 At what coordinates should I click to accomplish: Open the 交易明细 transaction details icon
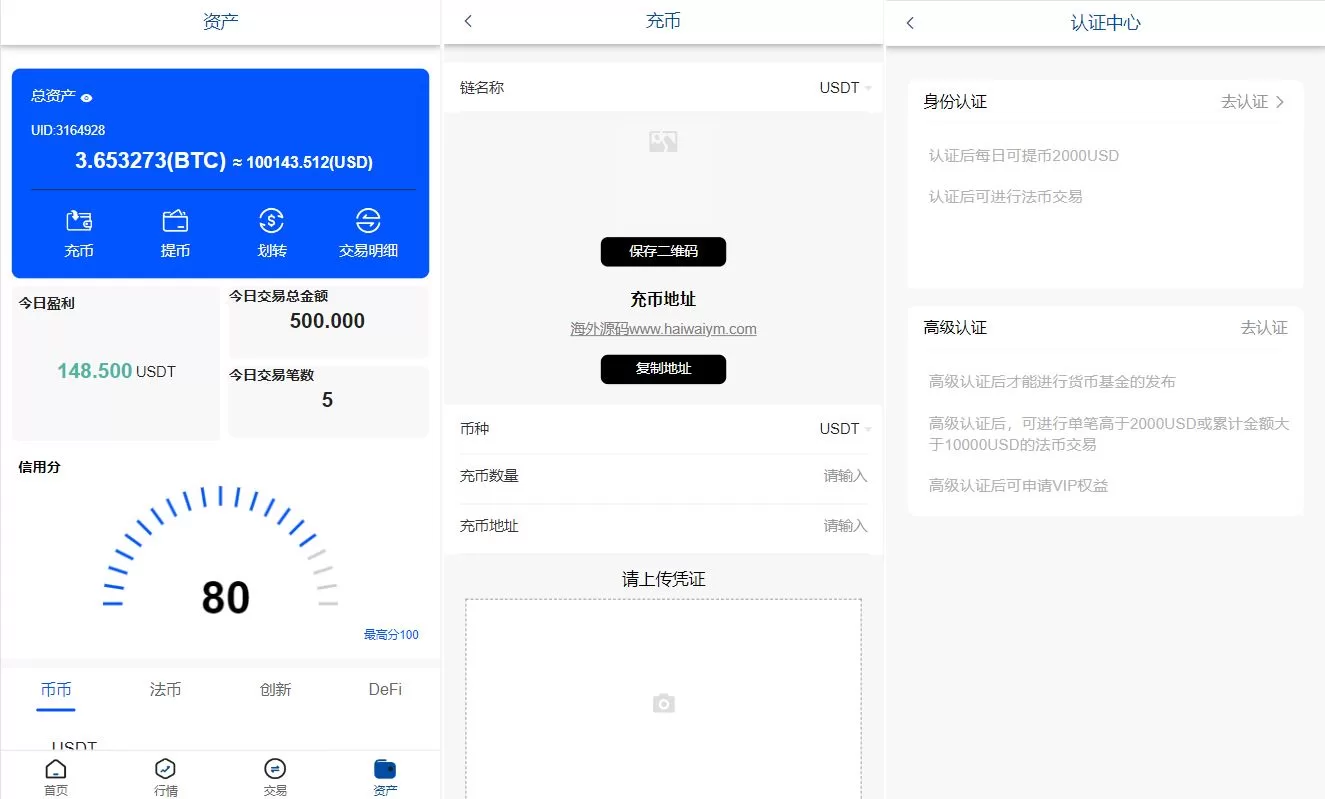tap(368, 221)
